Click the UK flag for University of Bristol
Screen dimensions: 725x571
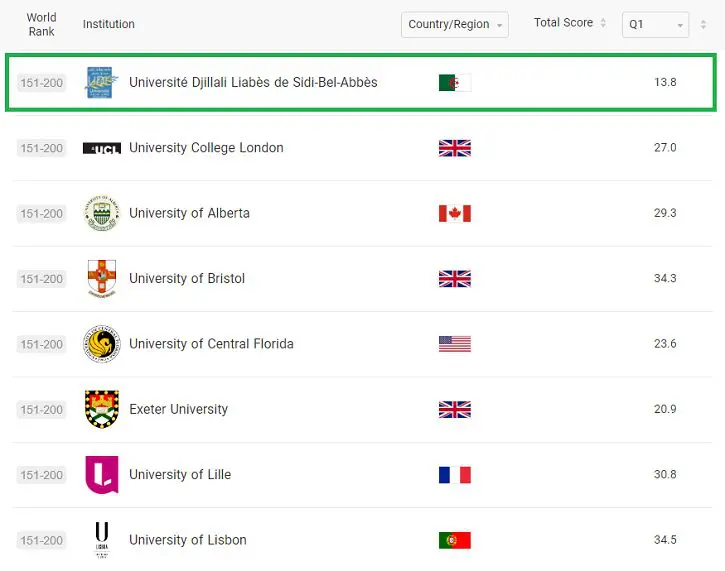click(x=455, y=279)
